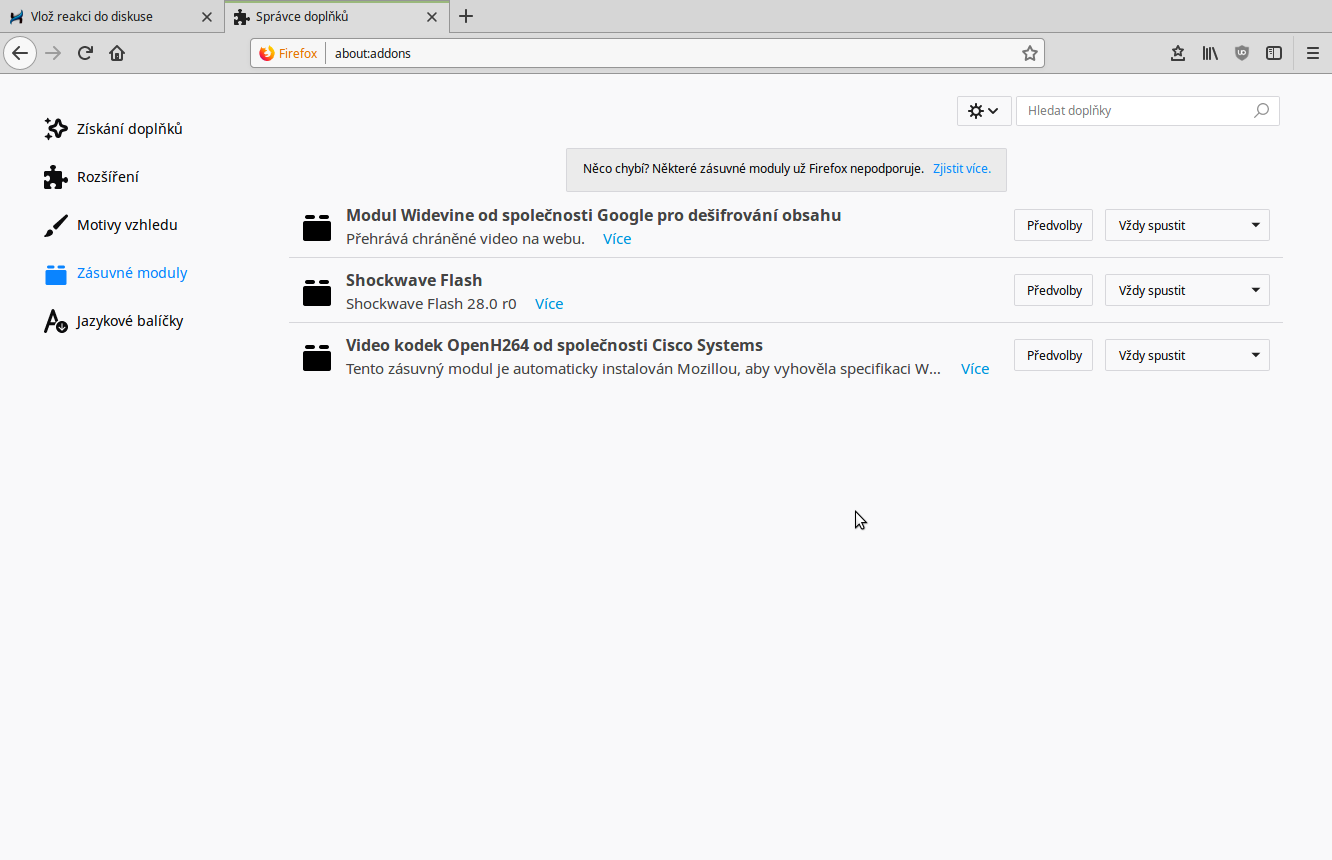Screen dimensions: 1332x860
Task: Click the OpenH264 plugin icon
Action: [x=317, y=357]
